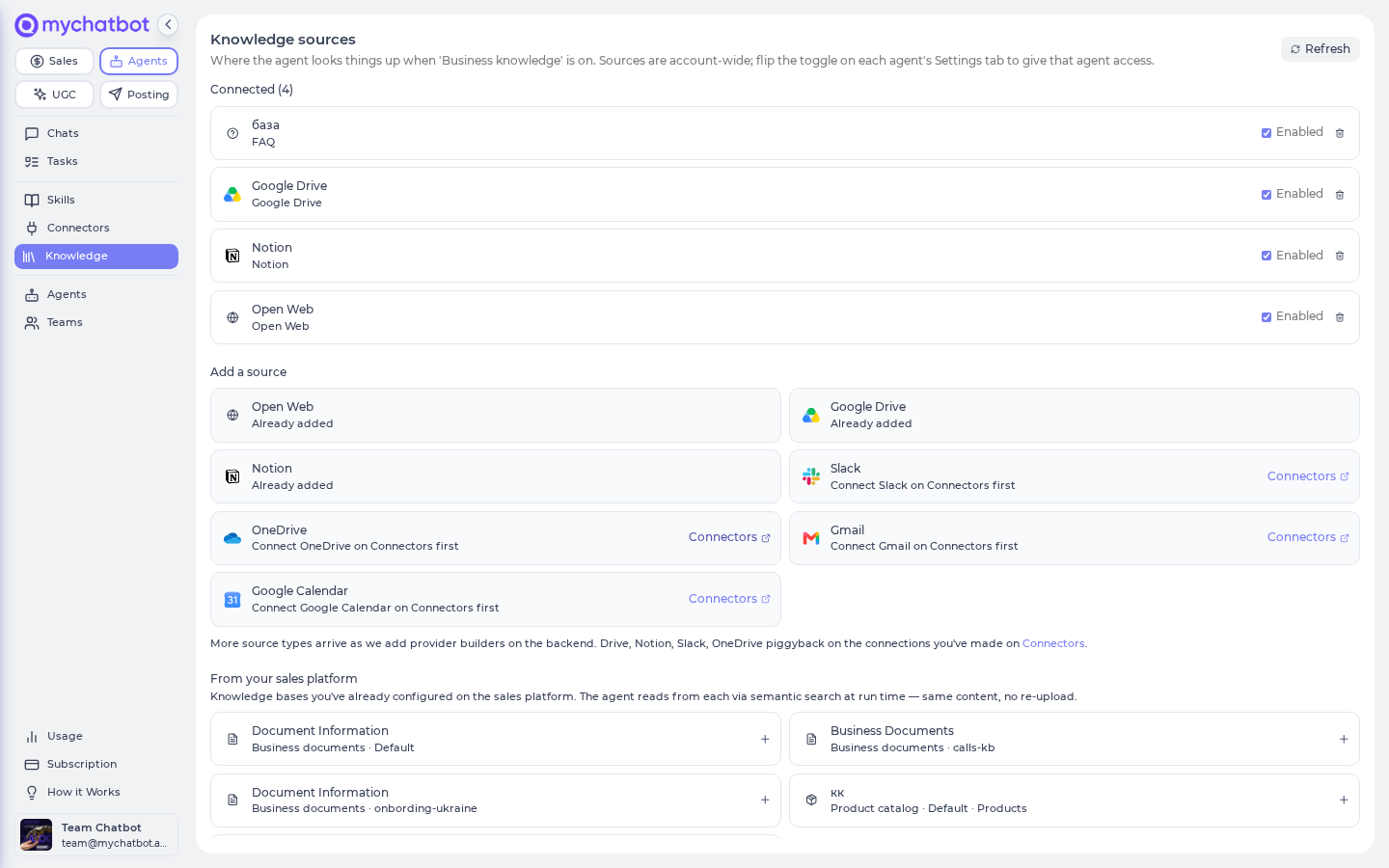Viewport: 1389px width, 868px height.
Task: Uncheck Enabled for connected Google Drive
Action: tap(1266, 195)
